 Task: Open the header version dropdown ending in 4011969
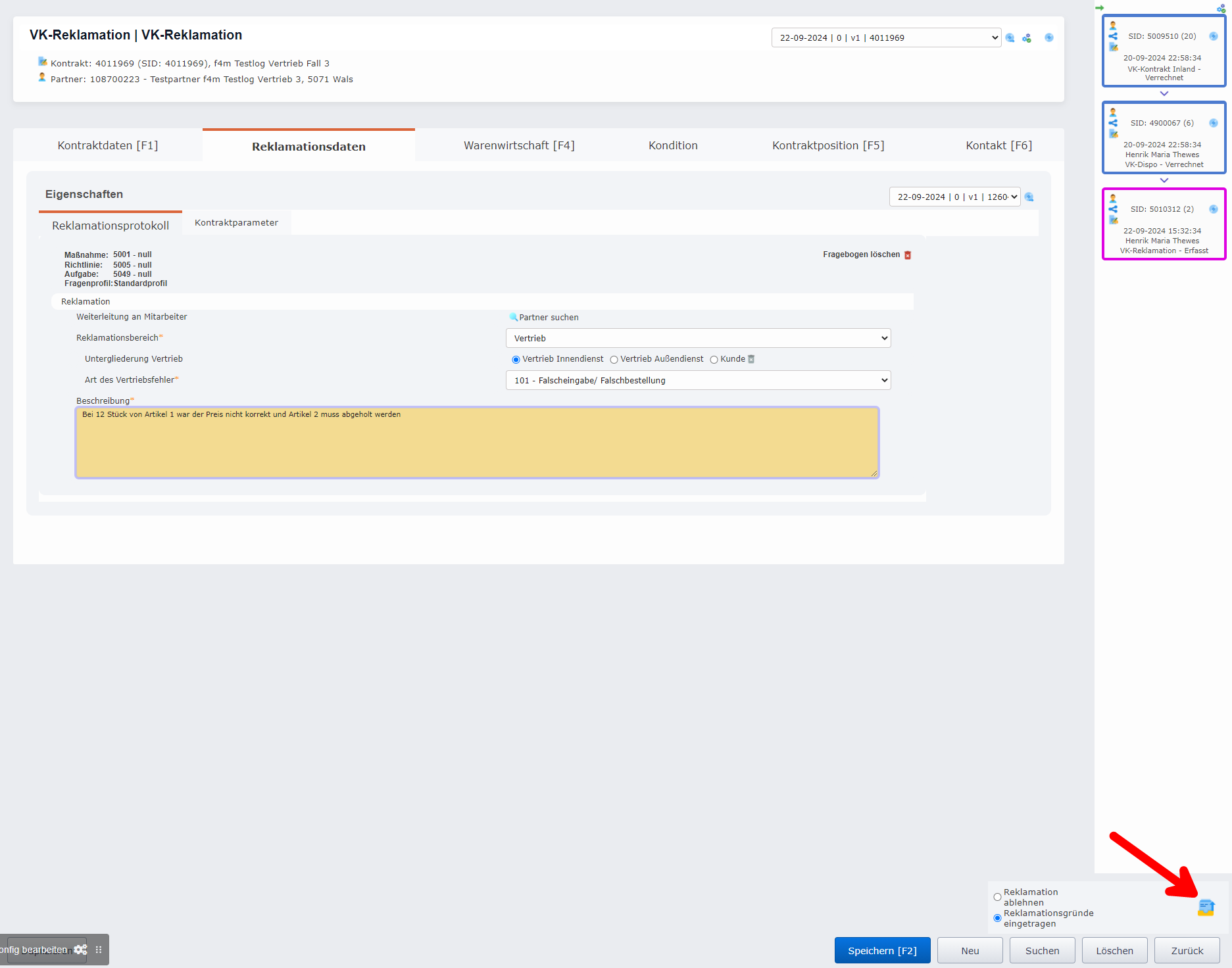[885, 37]
